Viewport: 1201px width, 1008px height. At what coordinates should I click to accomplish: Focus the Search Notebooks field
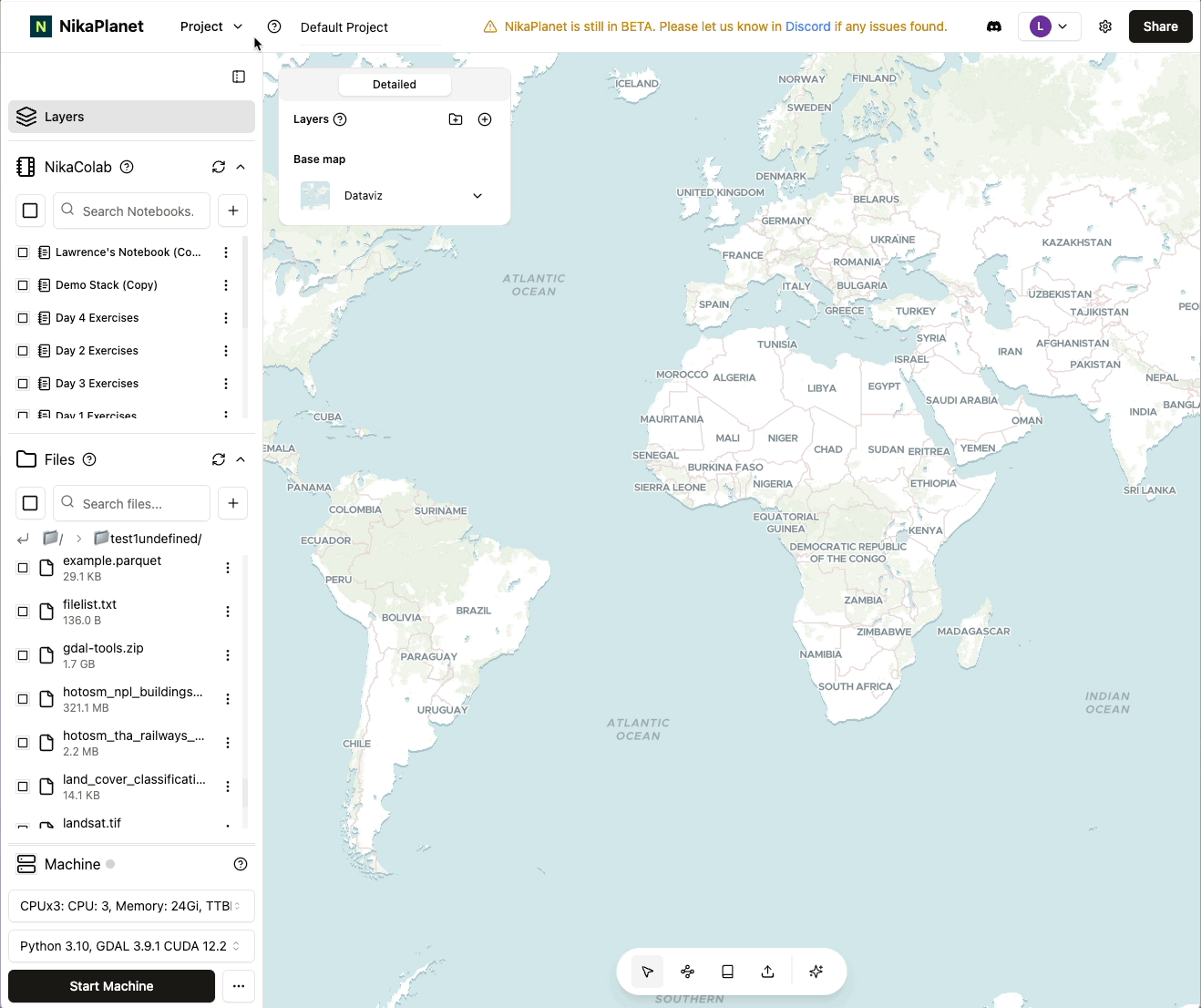(131, 211)
